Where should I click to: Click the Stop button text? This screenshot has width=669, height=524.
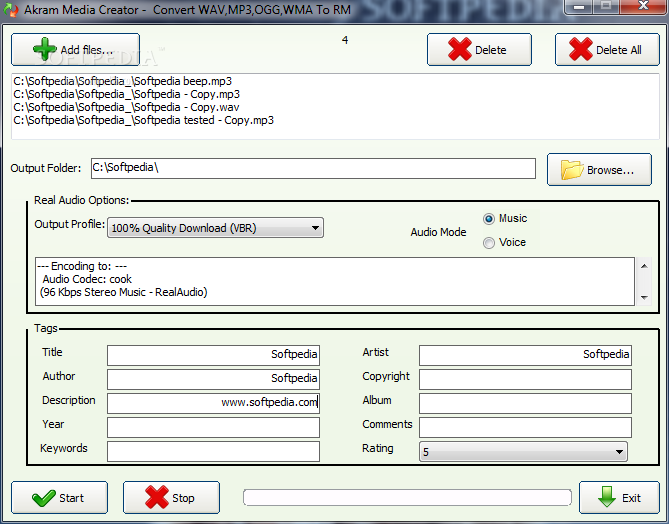click(183, 498)
